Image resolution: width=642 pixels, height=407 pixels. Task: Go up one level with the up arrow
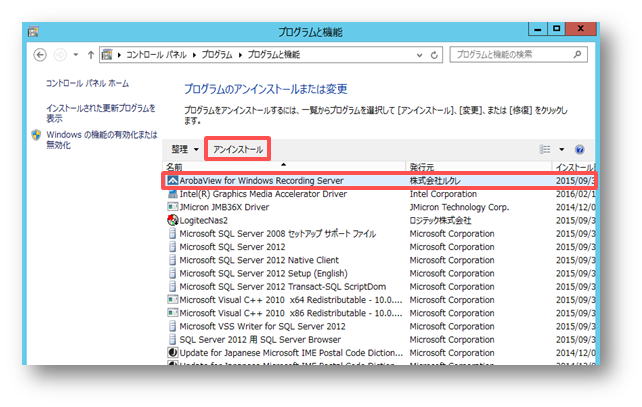(91, 54)
